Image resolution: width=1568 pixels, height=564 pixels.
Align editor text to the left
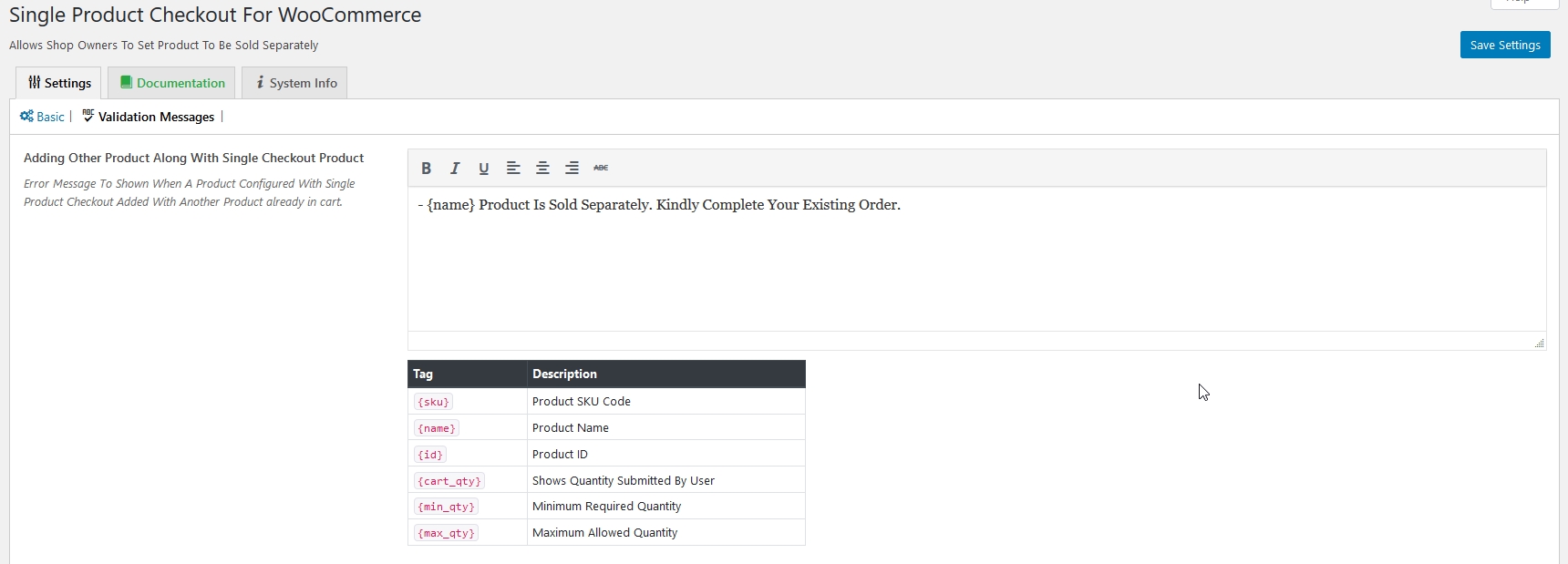(513, 168)
